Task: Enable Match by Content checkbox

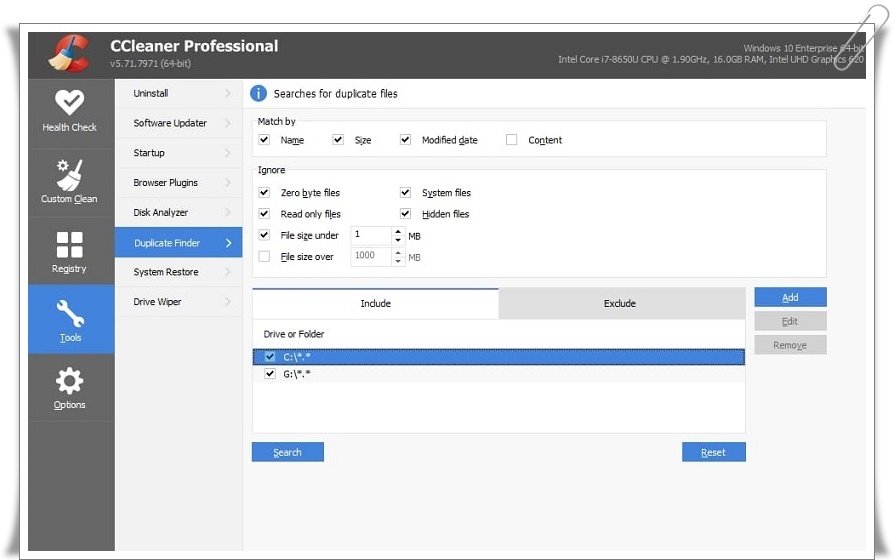Action: [511, 139]
